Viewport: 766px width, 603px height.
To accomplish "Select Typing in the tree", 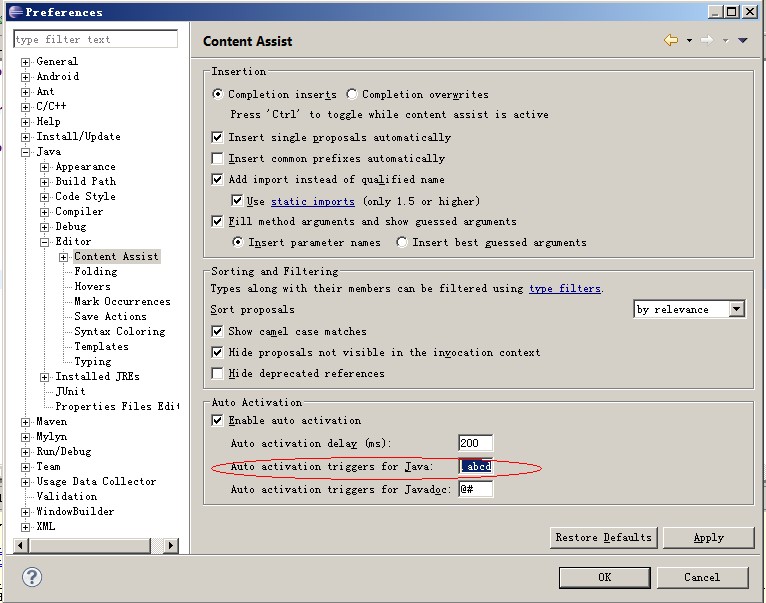I will [x=93, y=362].
